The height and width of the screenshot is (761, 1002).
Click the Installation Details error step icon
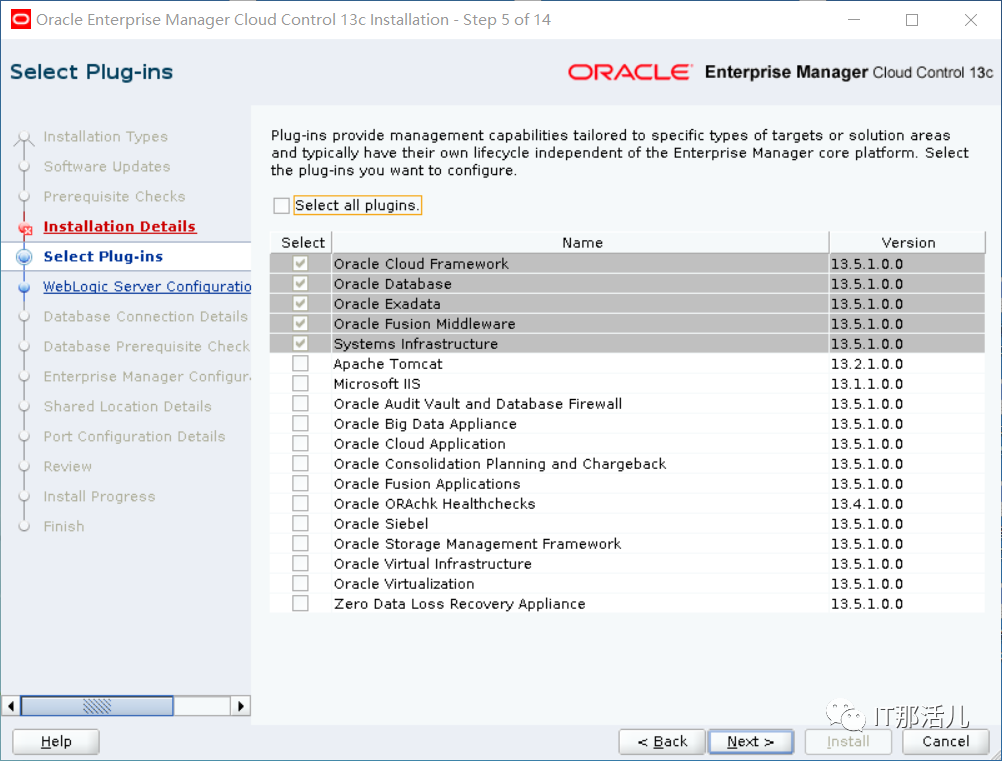click(x=25, y=228)
